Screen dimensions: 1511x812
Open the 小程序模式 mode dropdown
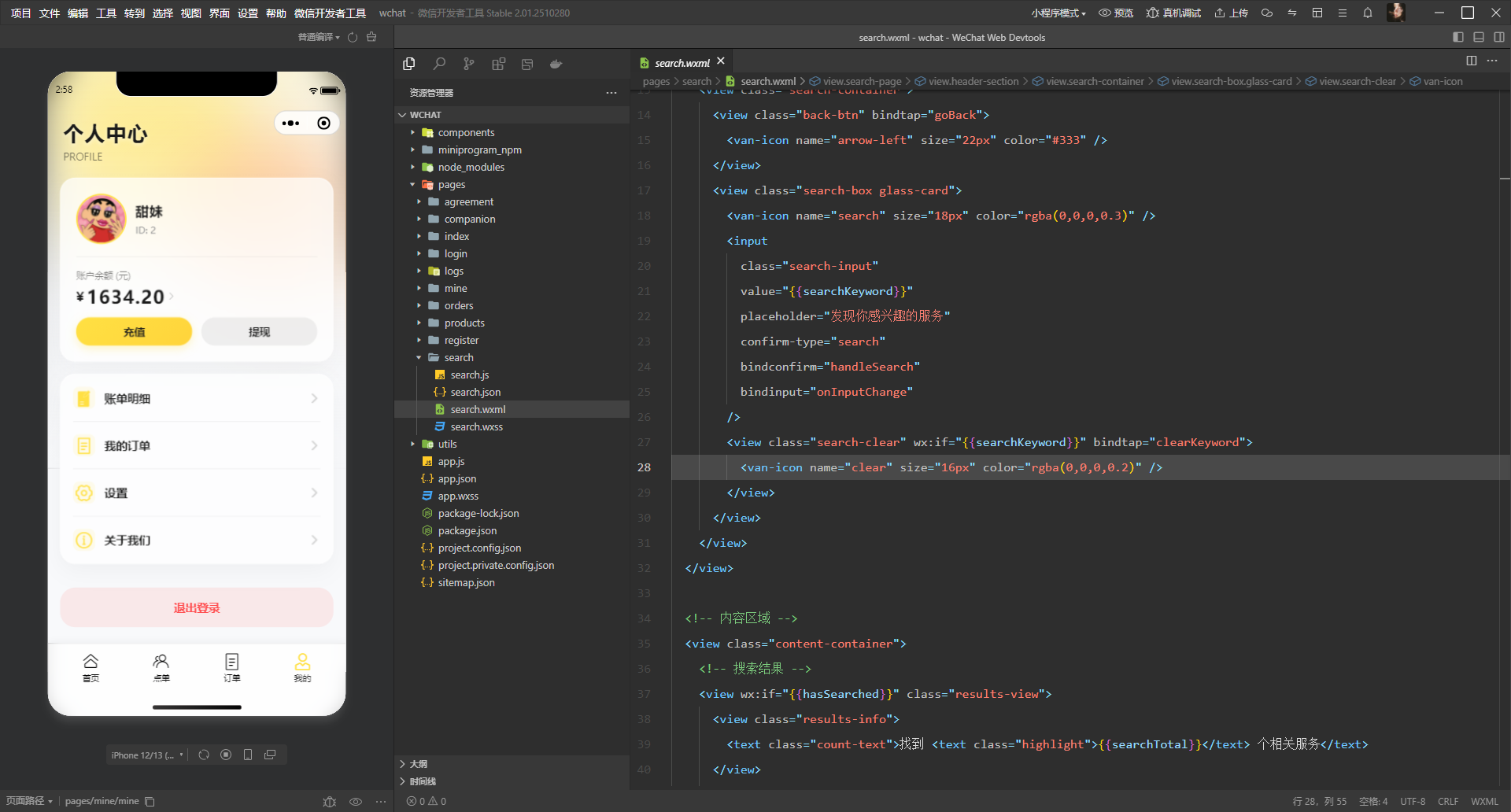click(x=1058, y=13)
